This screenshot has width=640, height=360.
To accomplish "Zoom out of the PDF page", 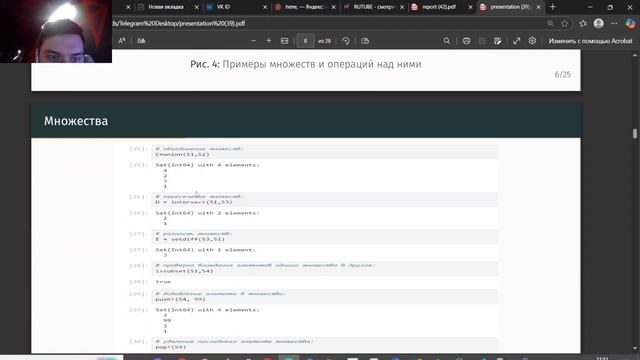I will coord(253,41).
